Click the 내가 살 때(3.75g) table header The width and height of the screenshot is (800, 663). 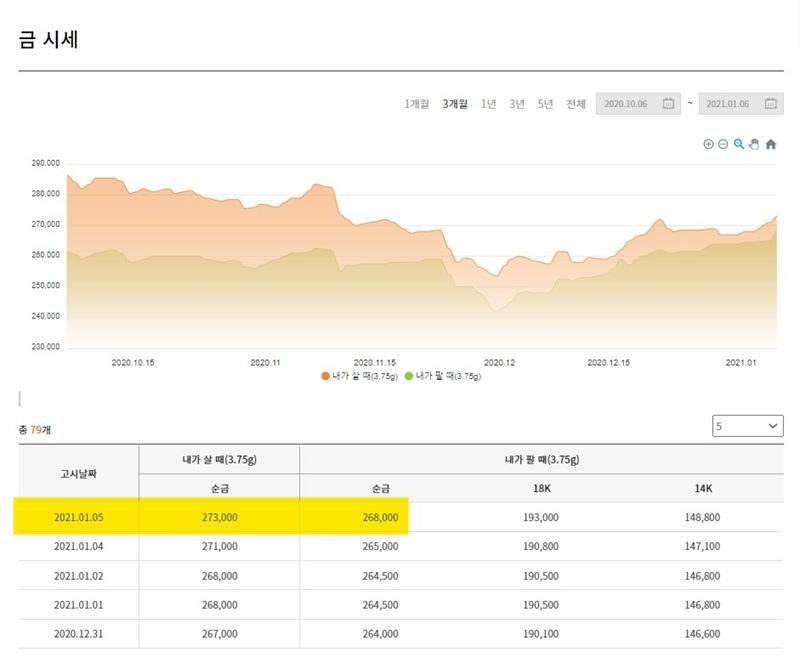point(219,459)
